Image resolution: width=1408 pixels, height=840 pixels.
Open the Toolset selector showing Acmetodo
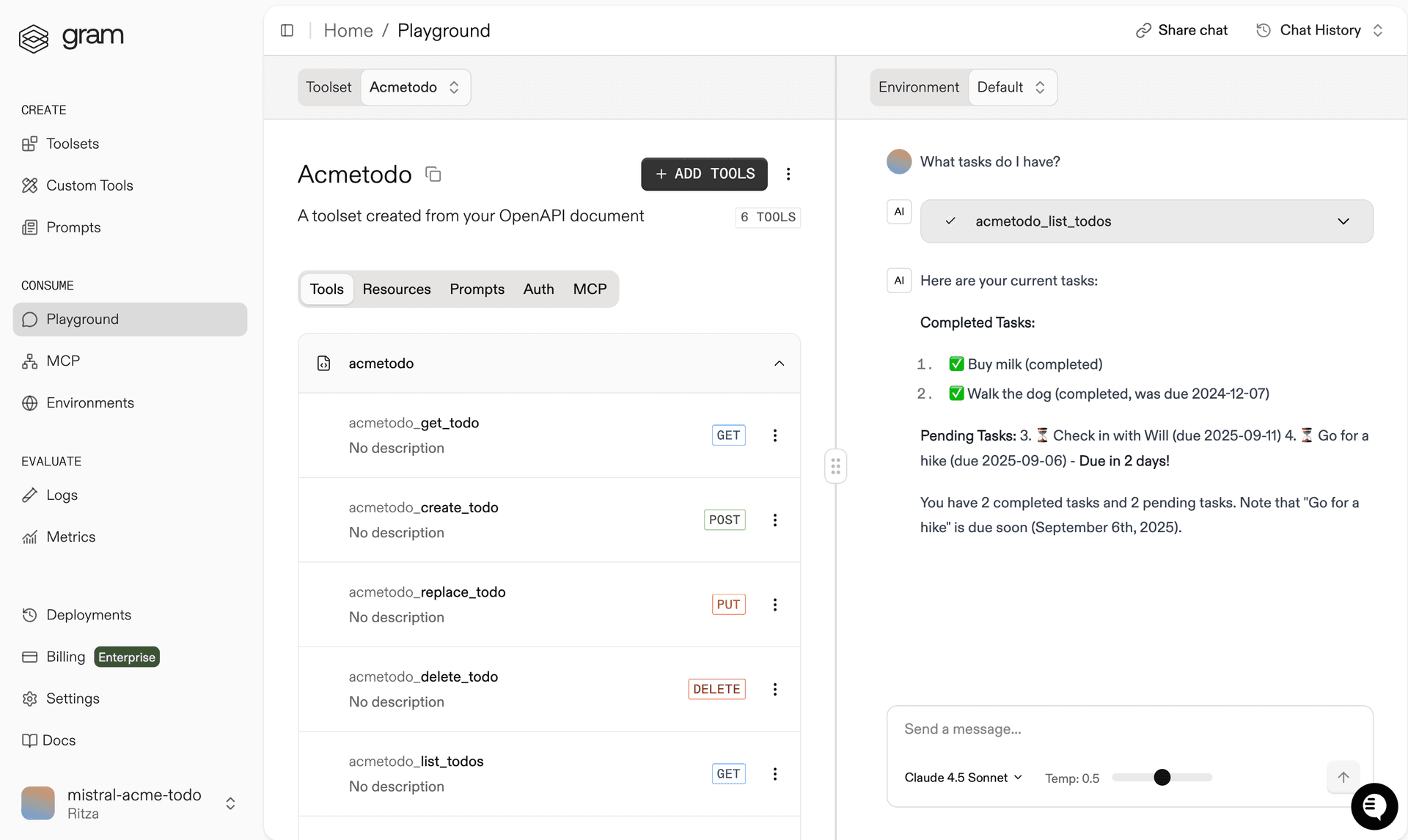[x=414, y=86]
